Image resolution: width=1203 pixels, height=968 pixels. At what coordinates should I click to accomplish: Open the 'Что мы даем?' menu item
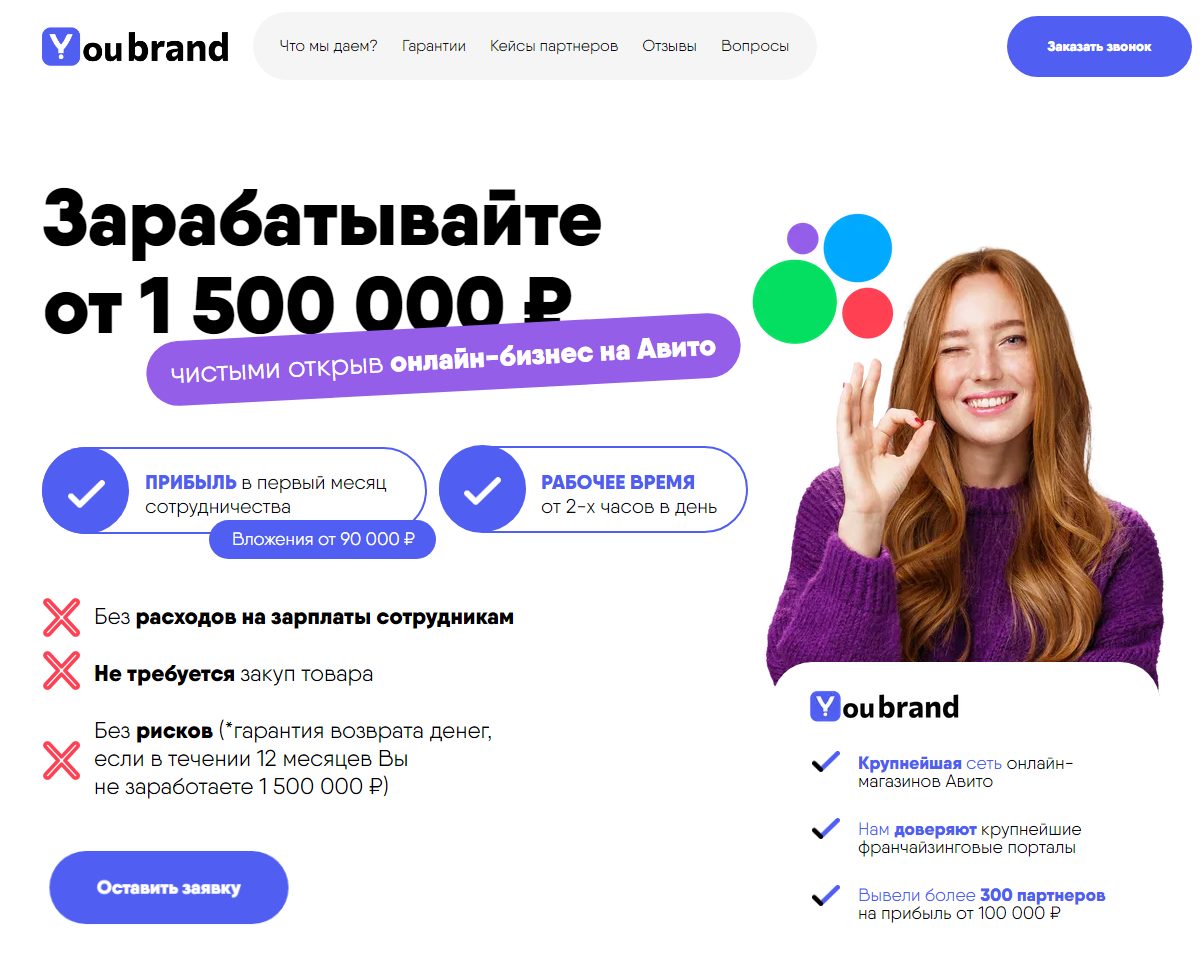click(x=329, y=46)
